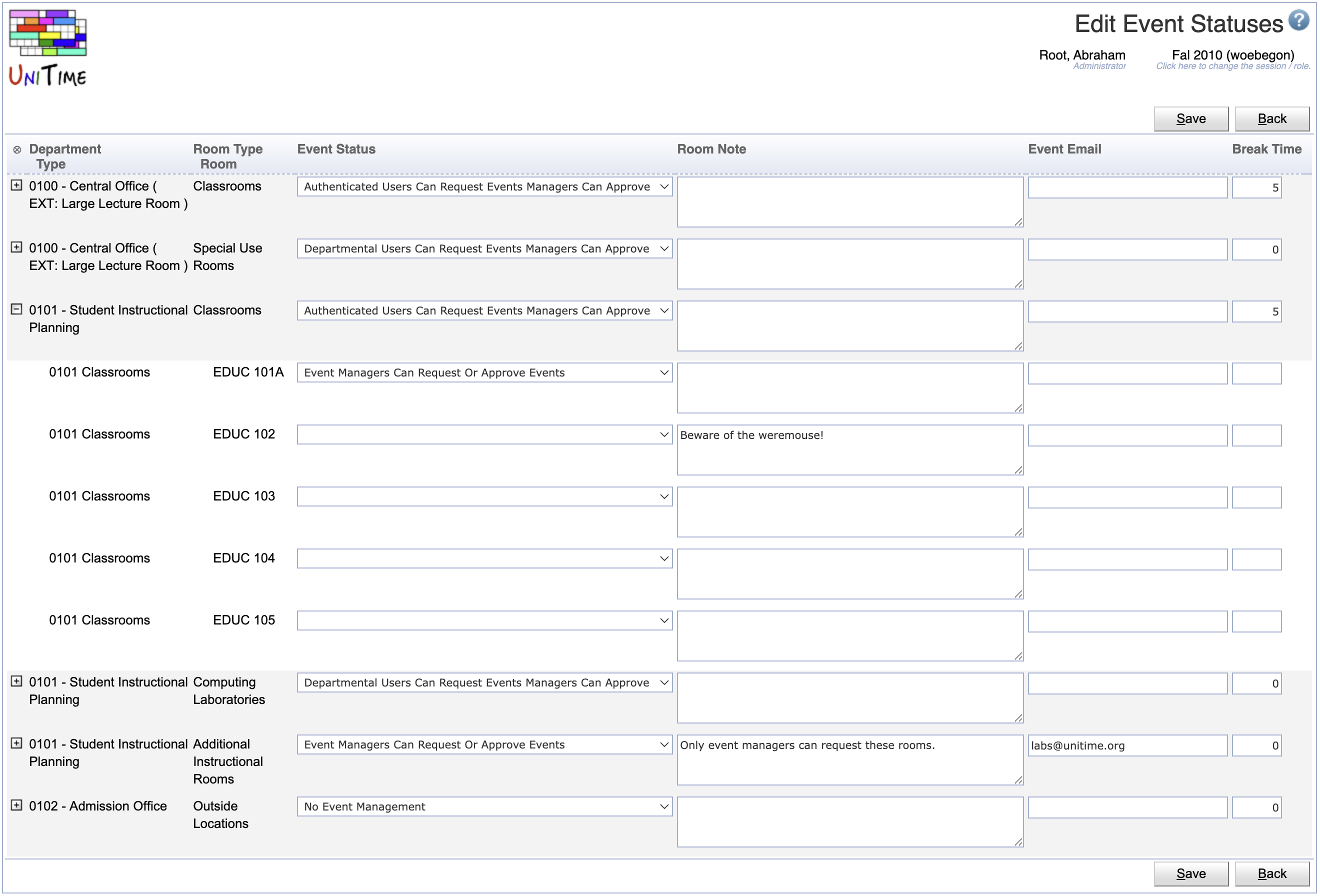1320x896 pixels.
Task: Click the Root, Abraham user name
Action: point(1081,55)
